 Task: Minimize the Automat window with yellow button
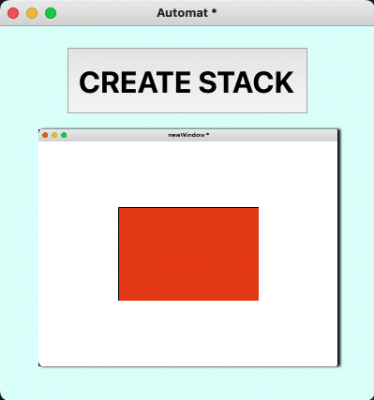pos(32,13)
